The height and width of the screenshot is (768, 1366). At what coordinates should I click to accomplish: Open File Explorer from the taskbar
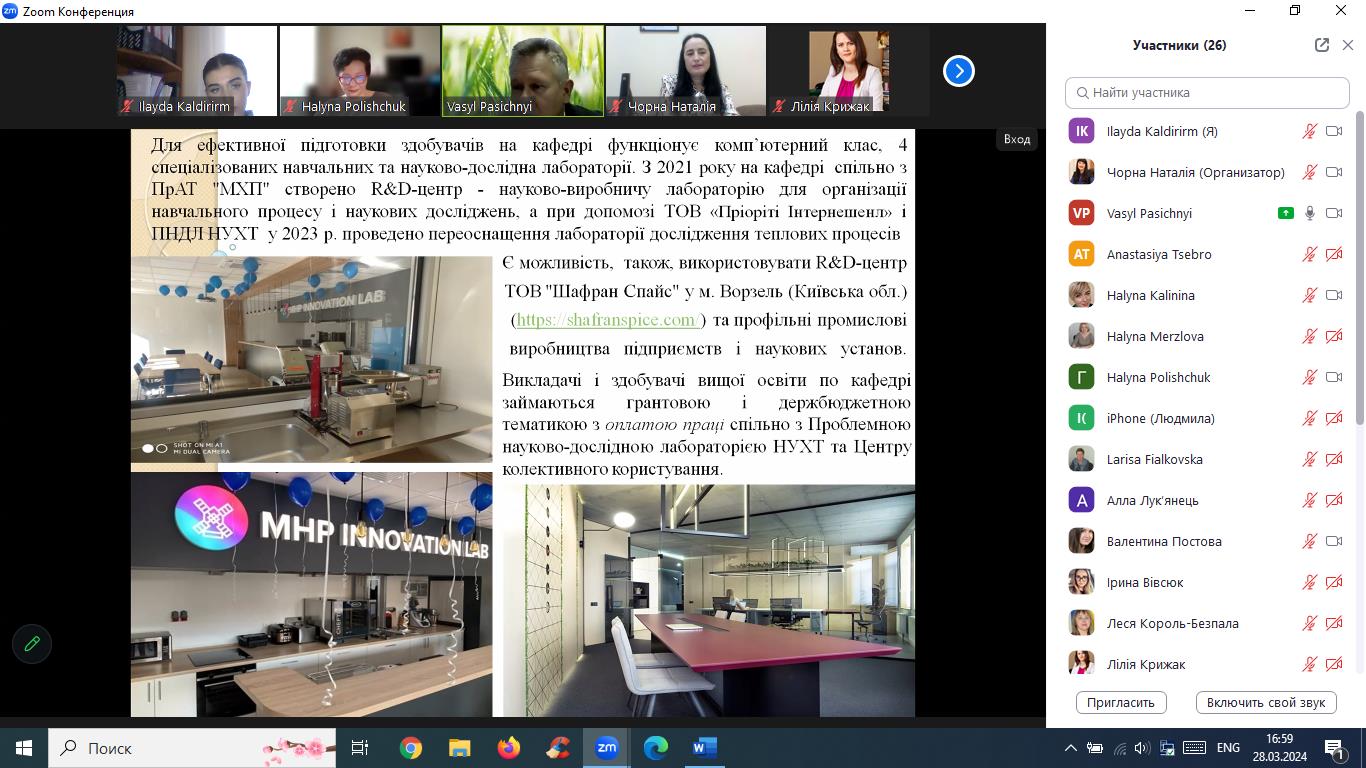(x=459, y=747)
